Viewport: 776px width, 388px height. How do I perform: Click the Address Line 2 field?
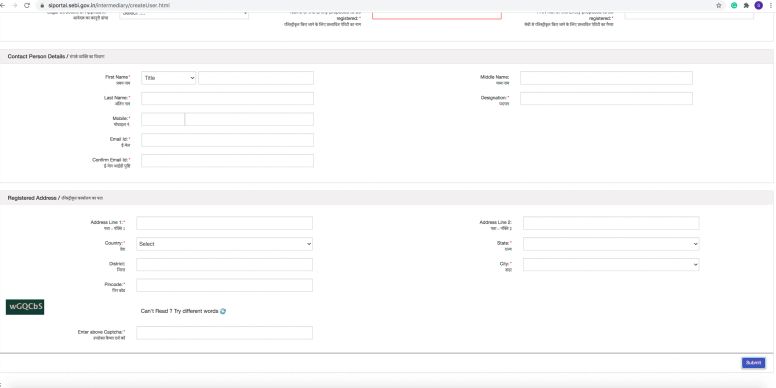pos(611,223)
